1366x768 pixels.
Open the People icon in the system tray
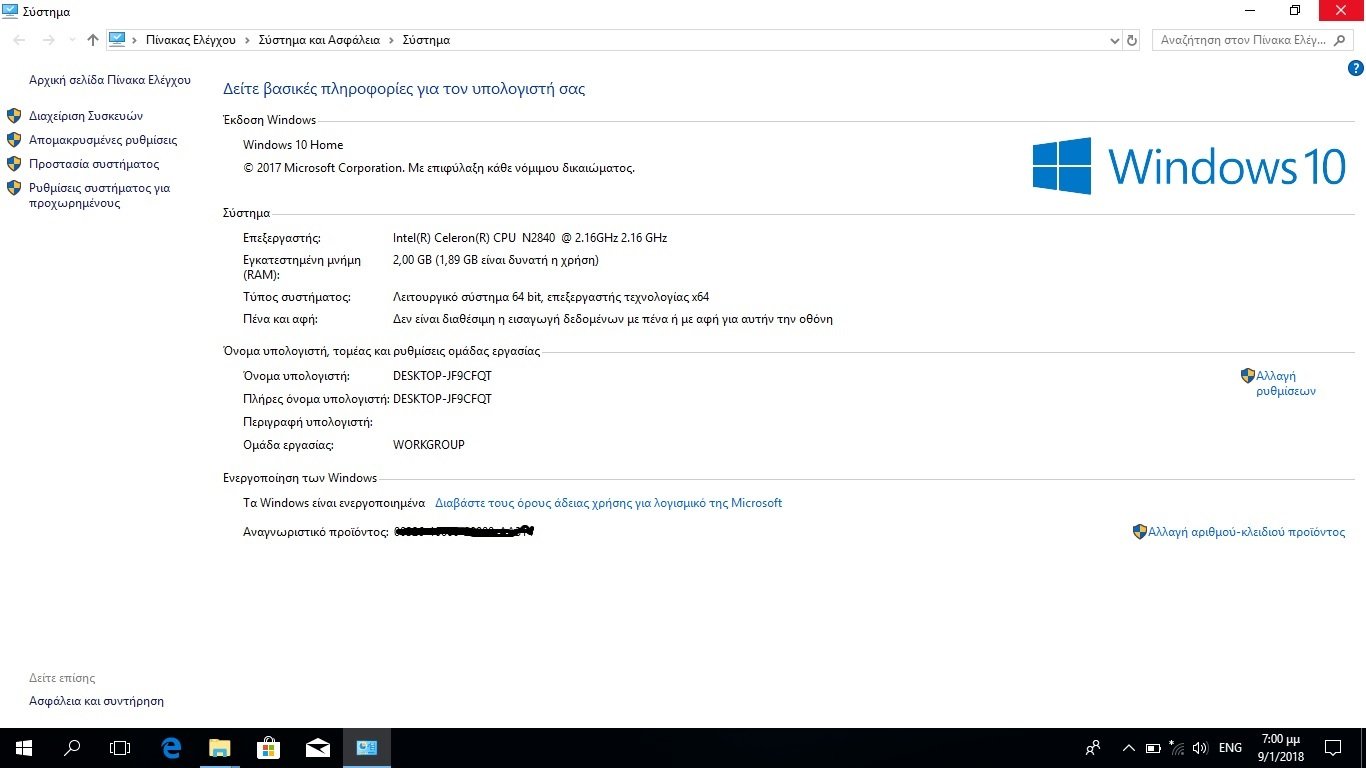coord(1093,747)
